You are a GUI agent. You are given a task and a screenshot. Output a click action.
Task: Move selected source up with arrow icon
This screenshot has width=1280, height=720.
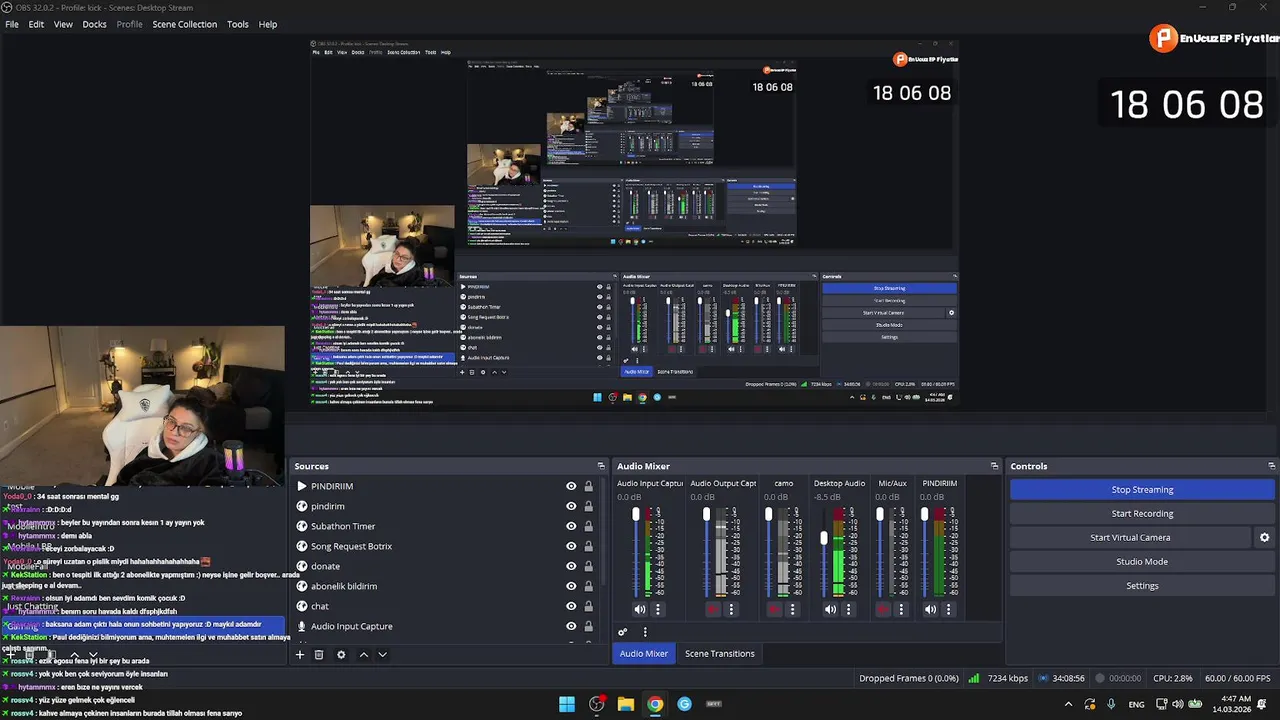(363, 654)
